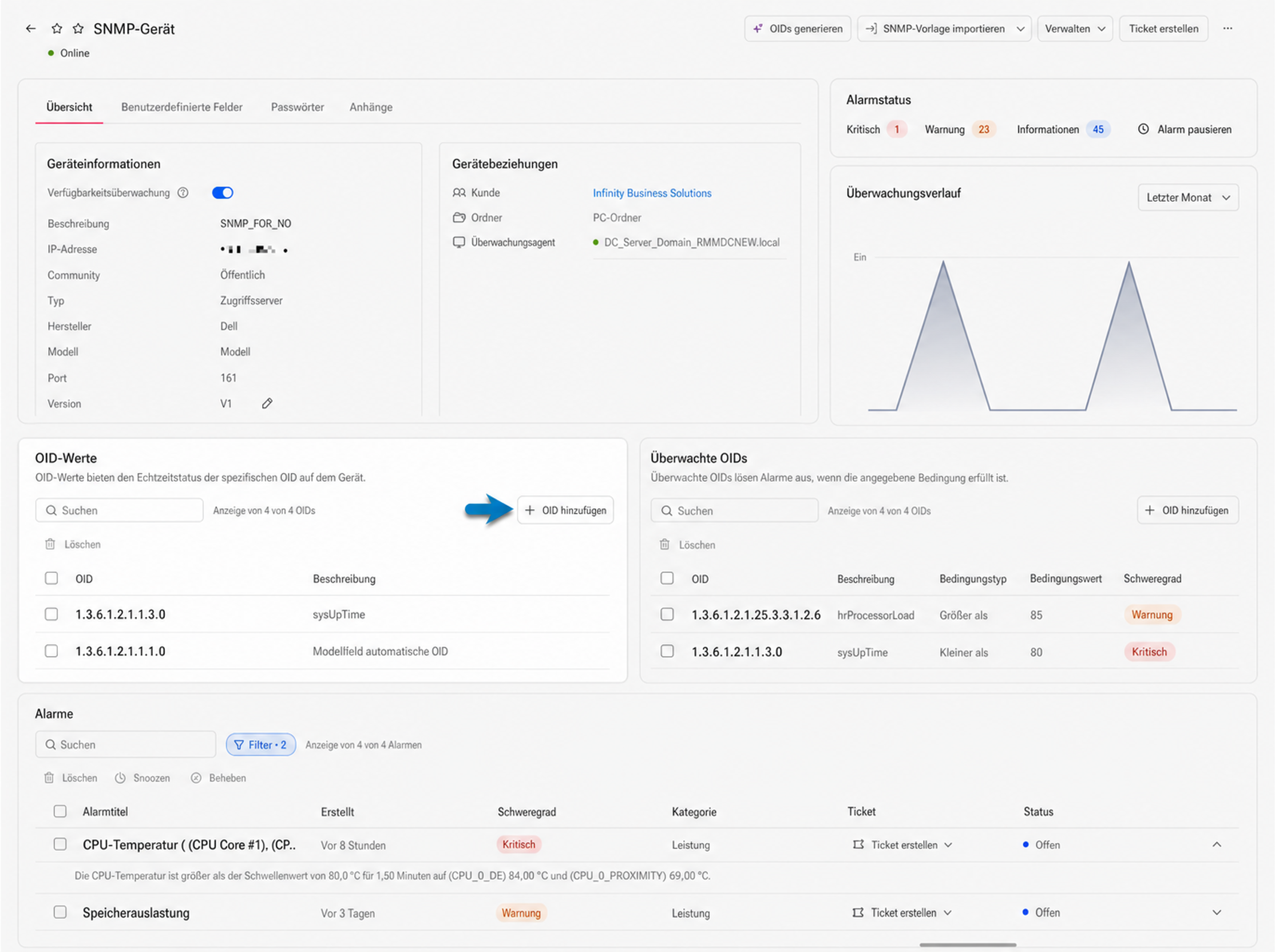Click the Warnung count badge 23

click(x=983, y=129)
